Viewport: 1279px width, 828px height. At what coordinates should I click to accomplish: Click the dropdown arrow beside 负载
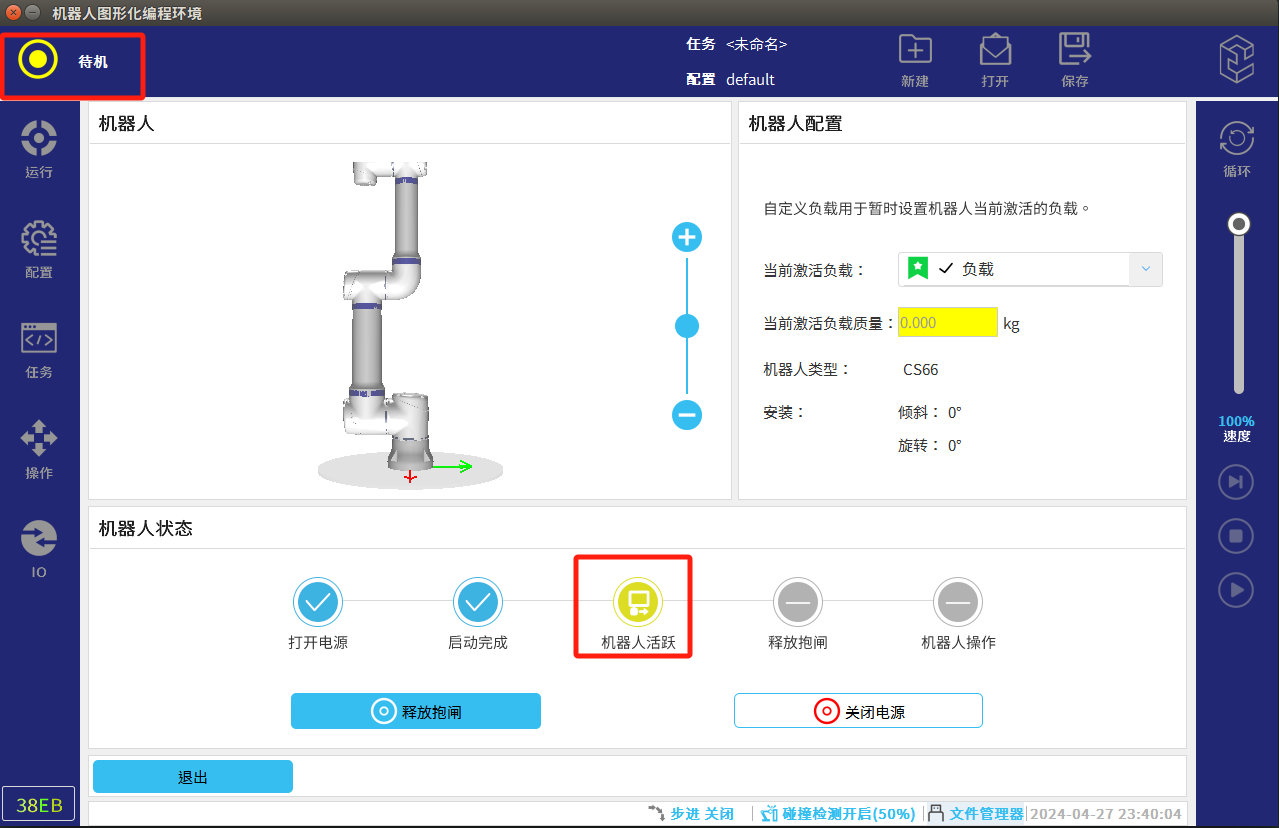pyautogui.click(x=1146, y=269)
